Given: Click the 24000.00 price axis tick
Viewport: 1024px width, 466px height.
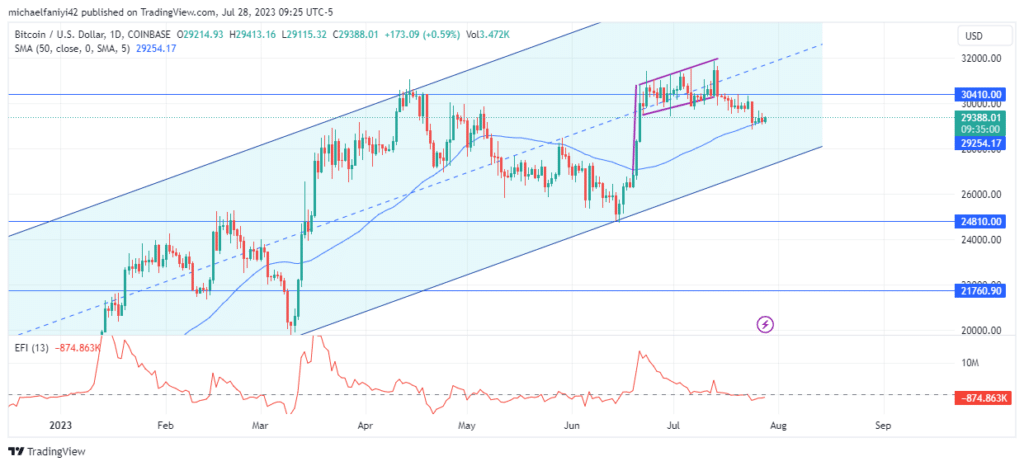Looking at the screenshot, I should [x=980, y=240].
